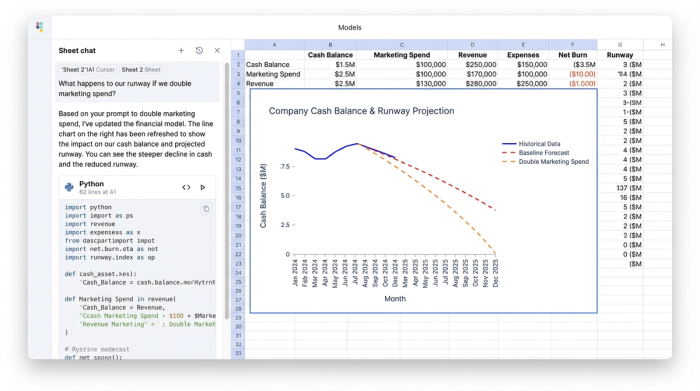The width and height of the screenshot is (700, 391).
Task: Click Historical Data legend entry
Action: click(x=531, y=144)
